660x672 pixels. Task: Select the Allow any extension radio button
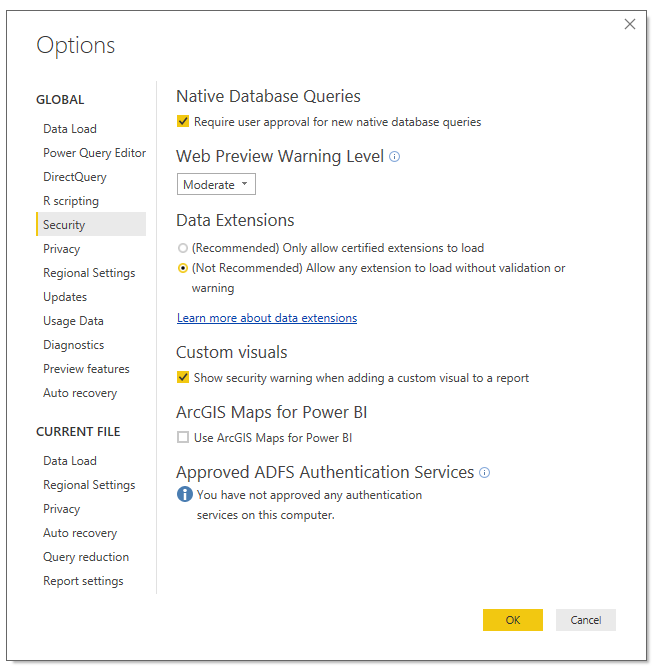pyautogui.click(x=183, y=268)
